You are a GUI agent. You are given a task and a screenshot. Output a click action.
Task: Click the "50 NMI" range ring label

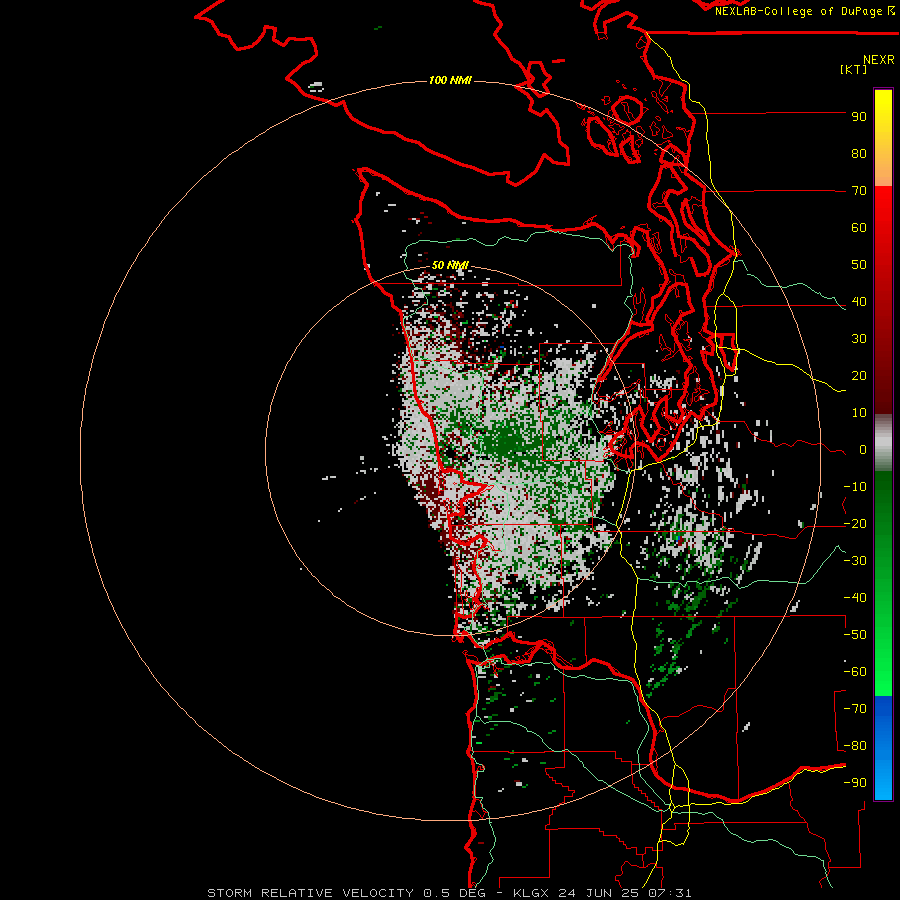coord(450,265)
